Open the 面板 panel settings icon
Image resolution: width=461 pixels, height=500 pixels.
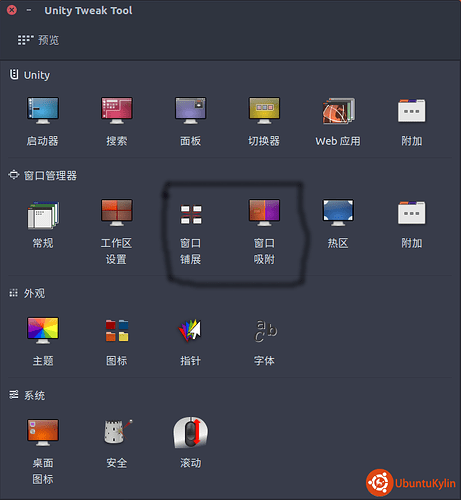[x=191, y=111]
